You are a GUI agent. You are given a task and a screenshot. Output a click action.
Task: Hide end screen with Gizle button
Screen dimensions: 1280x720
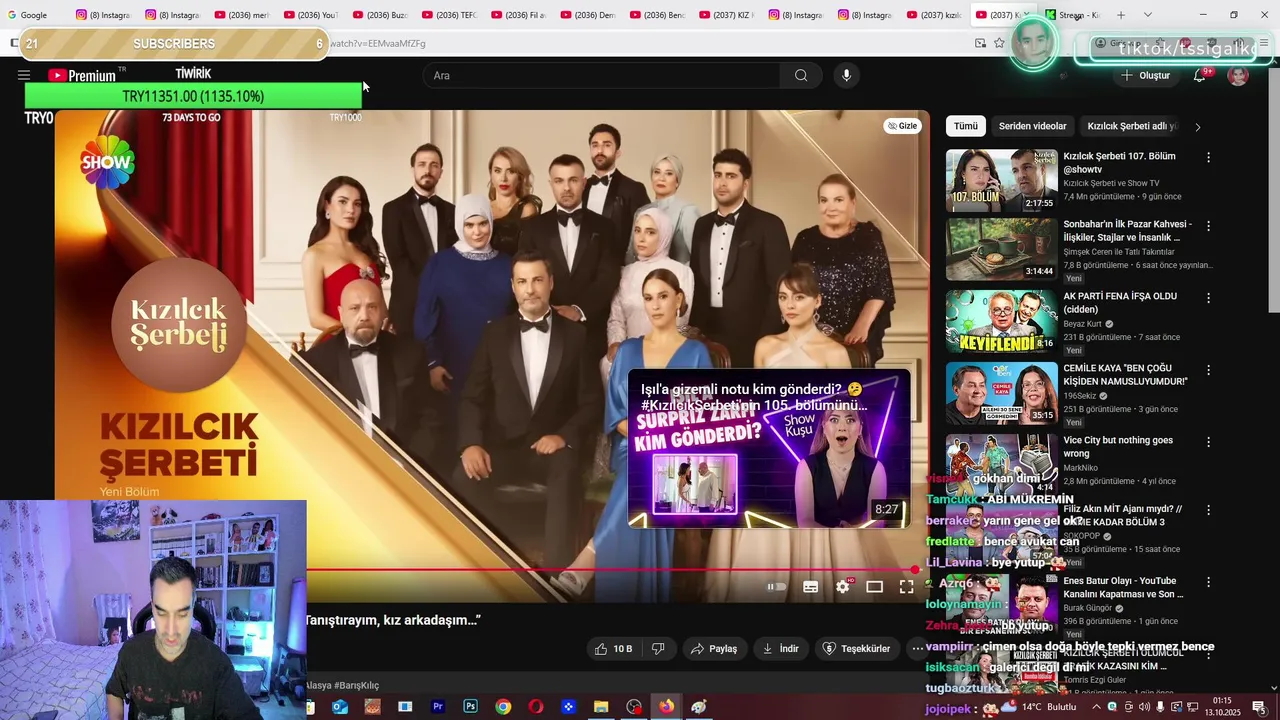click(902, 126)
